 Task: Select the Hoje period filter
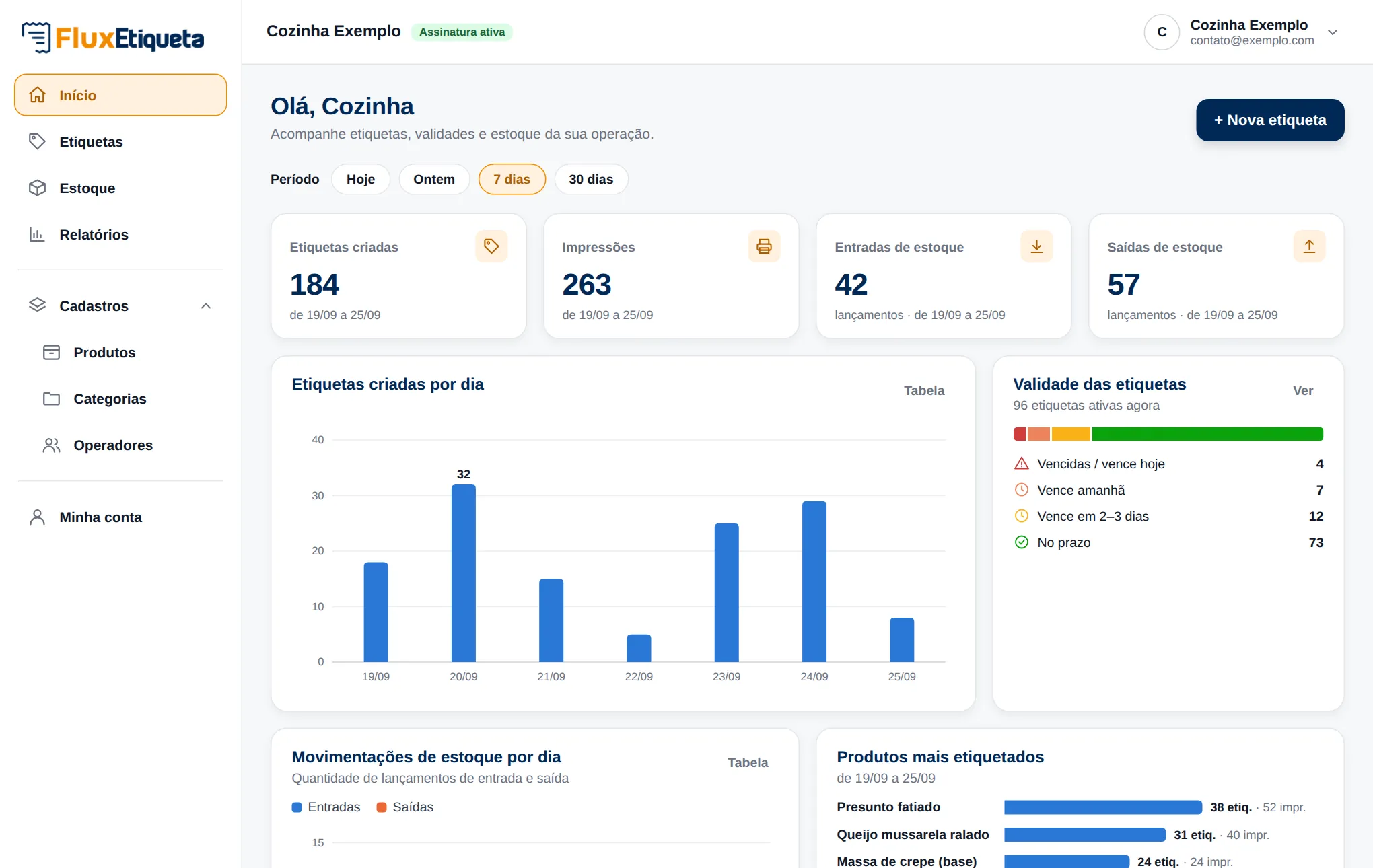click(361, 179)
